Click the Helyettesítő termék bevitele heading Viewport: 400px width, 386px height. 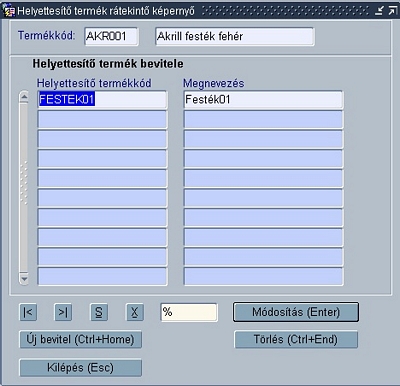tap(108, 64)
